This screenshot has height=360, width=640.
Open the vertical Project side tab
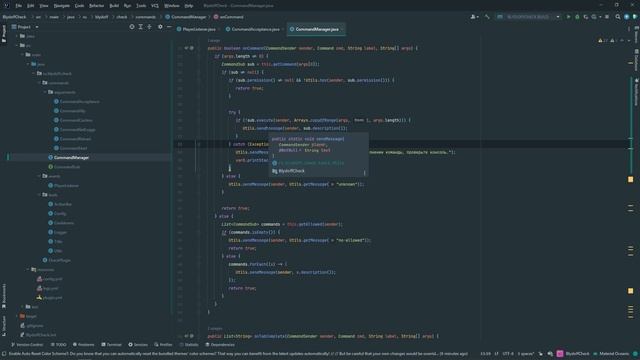click(x=4, y=34)
